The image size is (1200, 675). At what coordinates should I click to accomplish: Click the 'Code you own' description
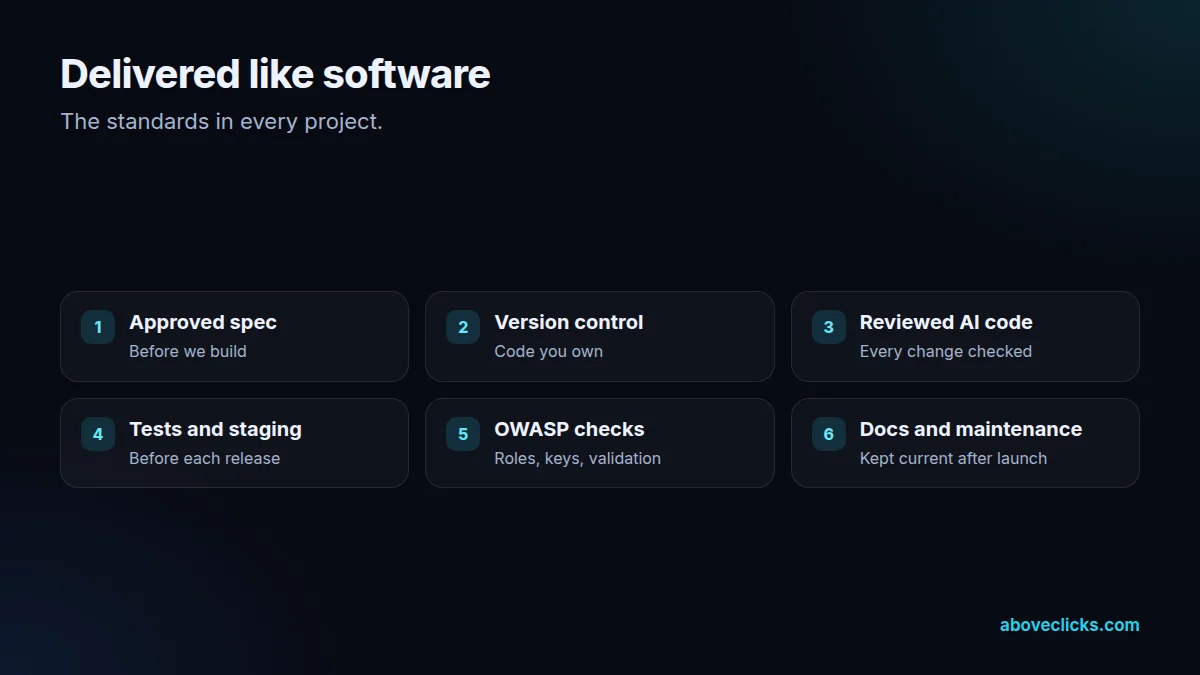(x=549, y=351)
